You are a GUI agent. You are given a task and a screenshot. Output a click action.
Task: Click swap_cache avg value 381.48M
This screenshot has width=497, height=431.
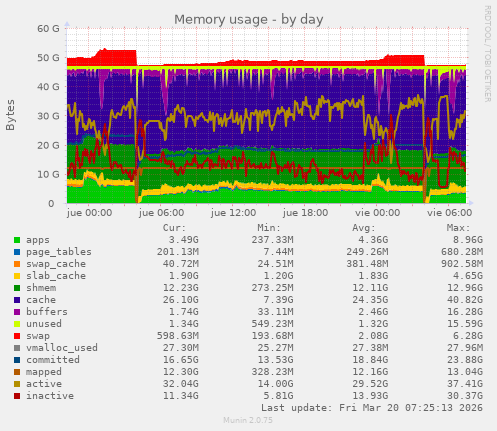[367, 264]
